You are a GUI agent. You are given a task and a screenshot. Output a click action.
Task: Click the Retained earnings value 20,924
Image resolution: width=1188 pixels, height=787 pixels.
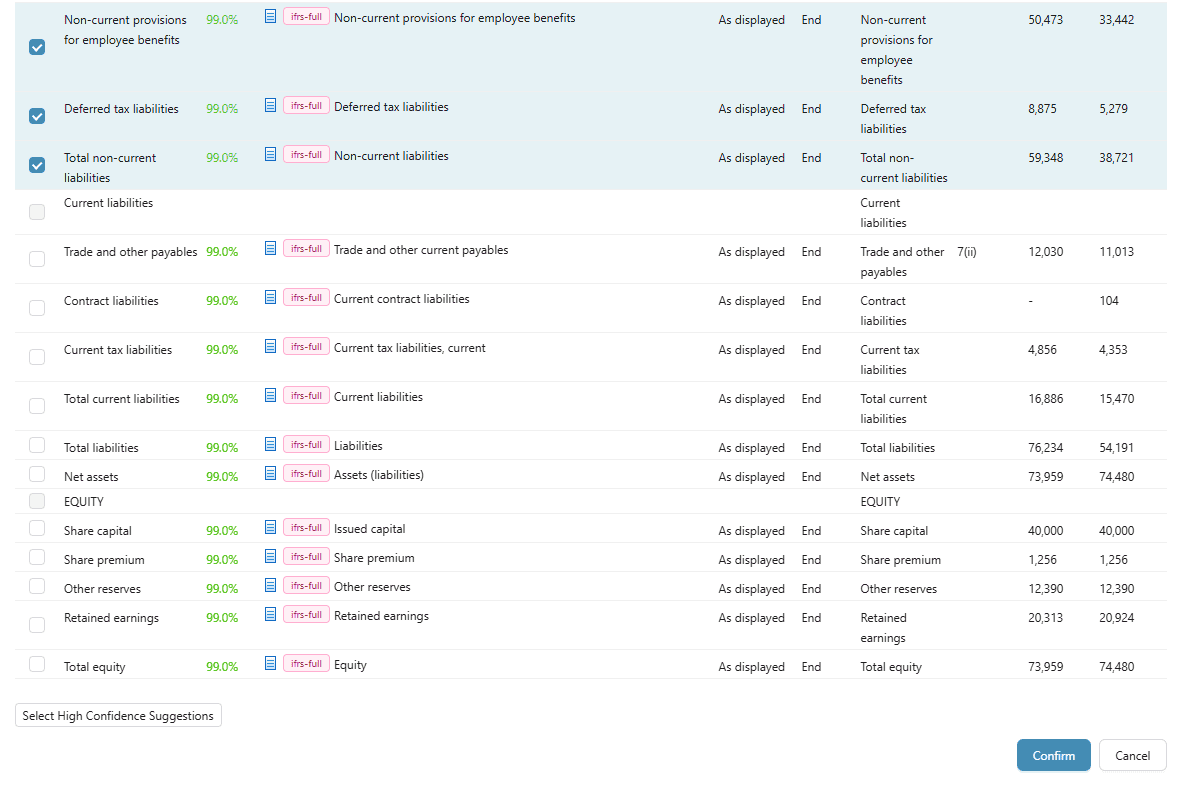pyautogui.click(x=1117, y=617)
